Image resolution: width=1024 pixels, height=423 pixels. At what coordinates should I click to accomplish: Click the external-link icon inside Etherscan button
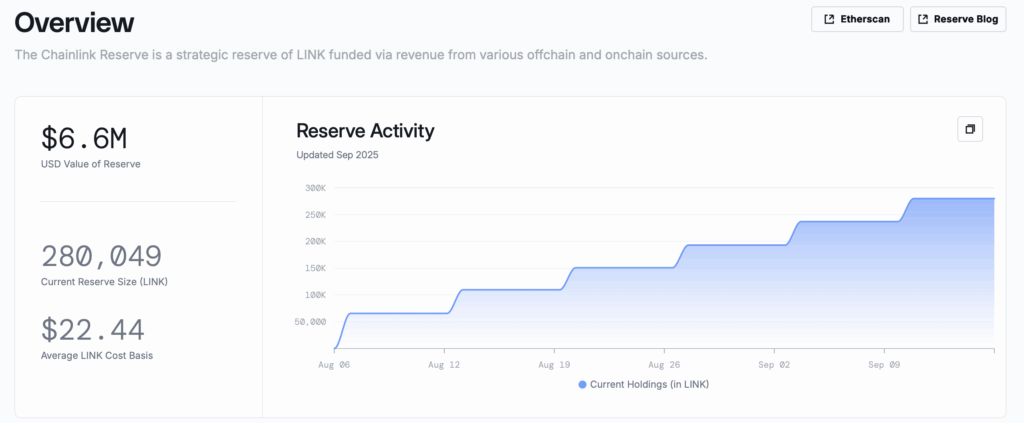pos(829,19)
